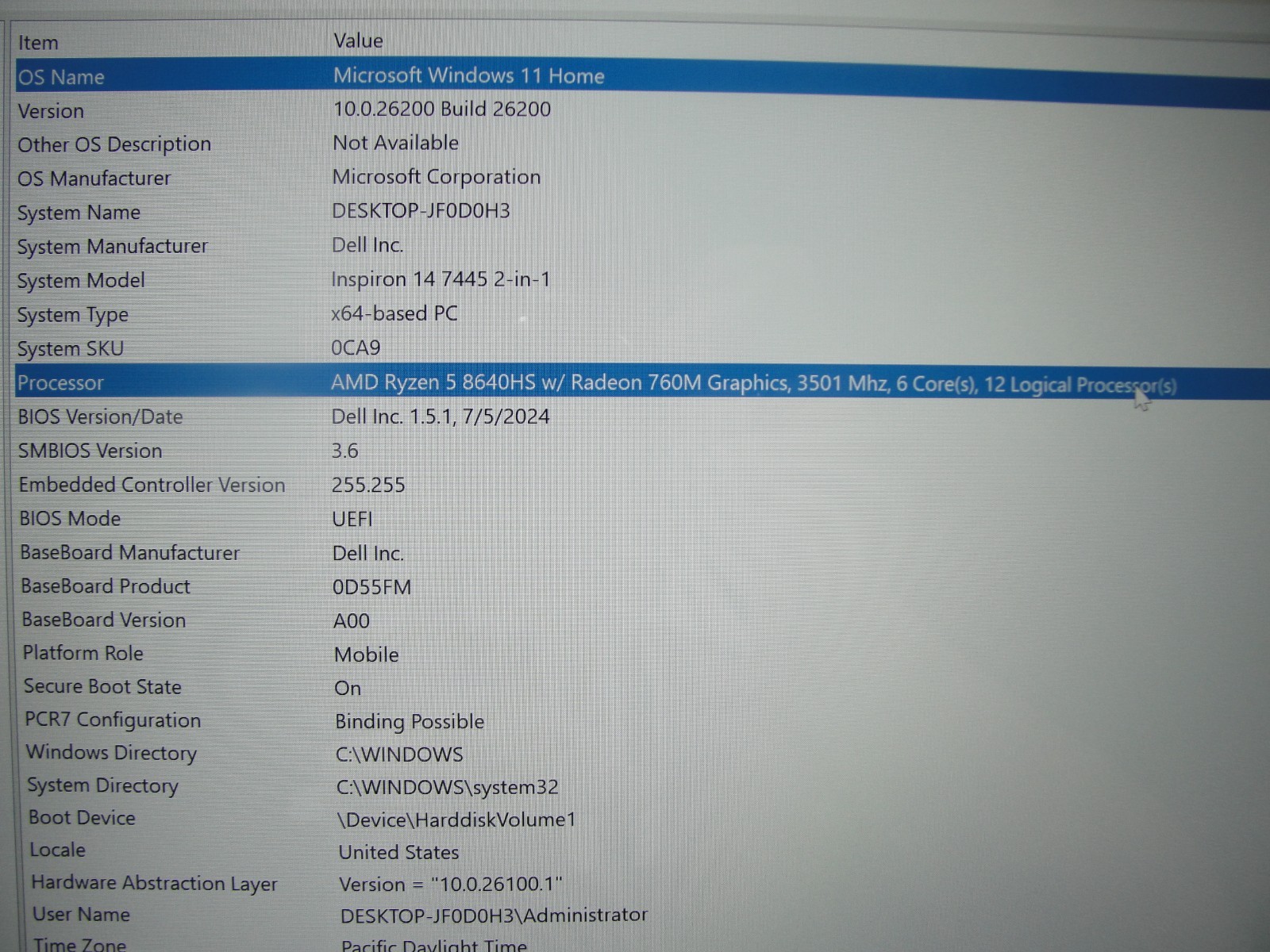1270x952 pixels.
Task: Select the BaseBoard Version row
Action: (x=104, y=620)
